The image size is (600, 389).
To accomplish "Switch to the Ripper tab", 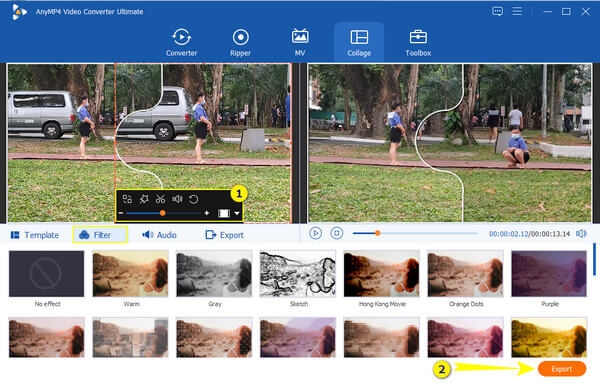I will pyautogui.click(x=240, y=42).
